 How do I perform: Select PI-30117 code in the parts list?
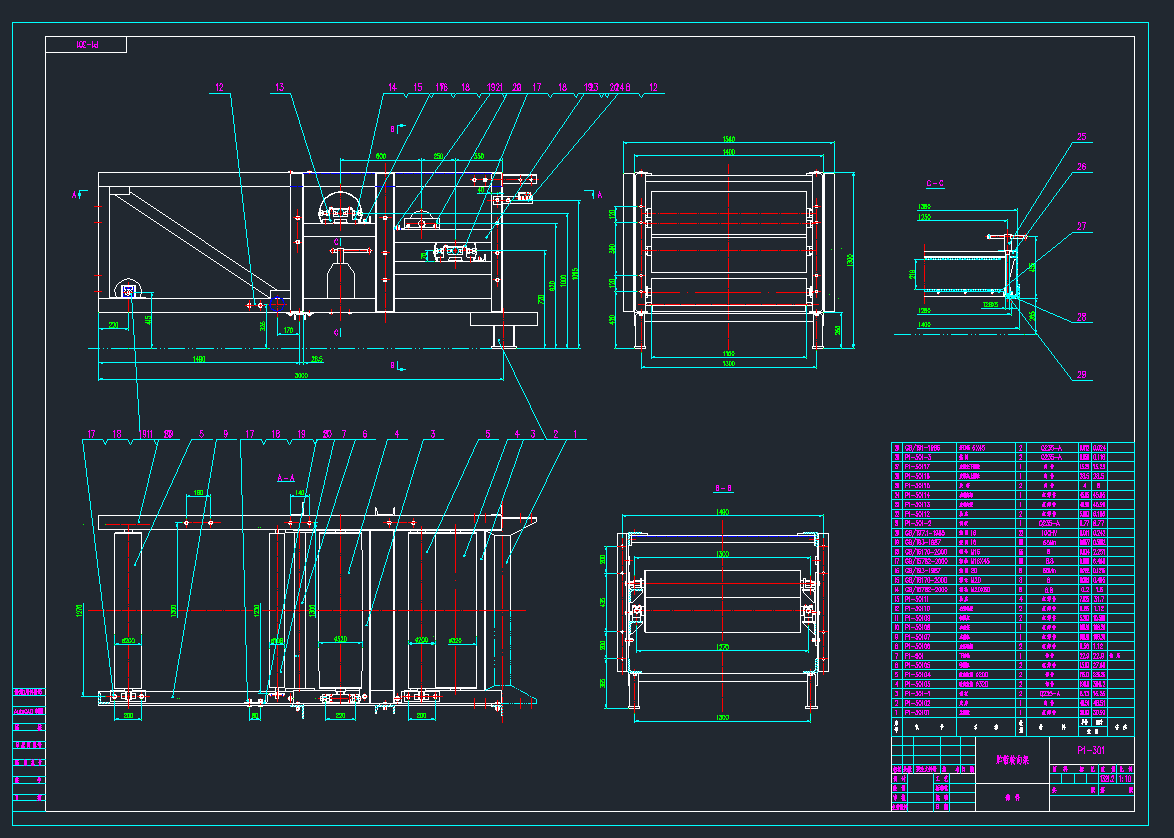click(x=917, y=467)
